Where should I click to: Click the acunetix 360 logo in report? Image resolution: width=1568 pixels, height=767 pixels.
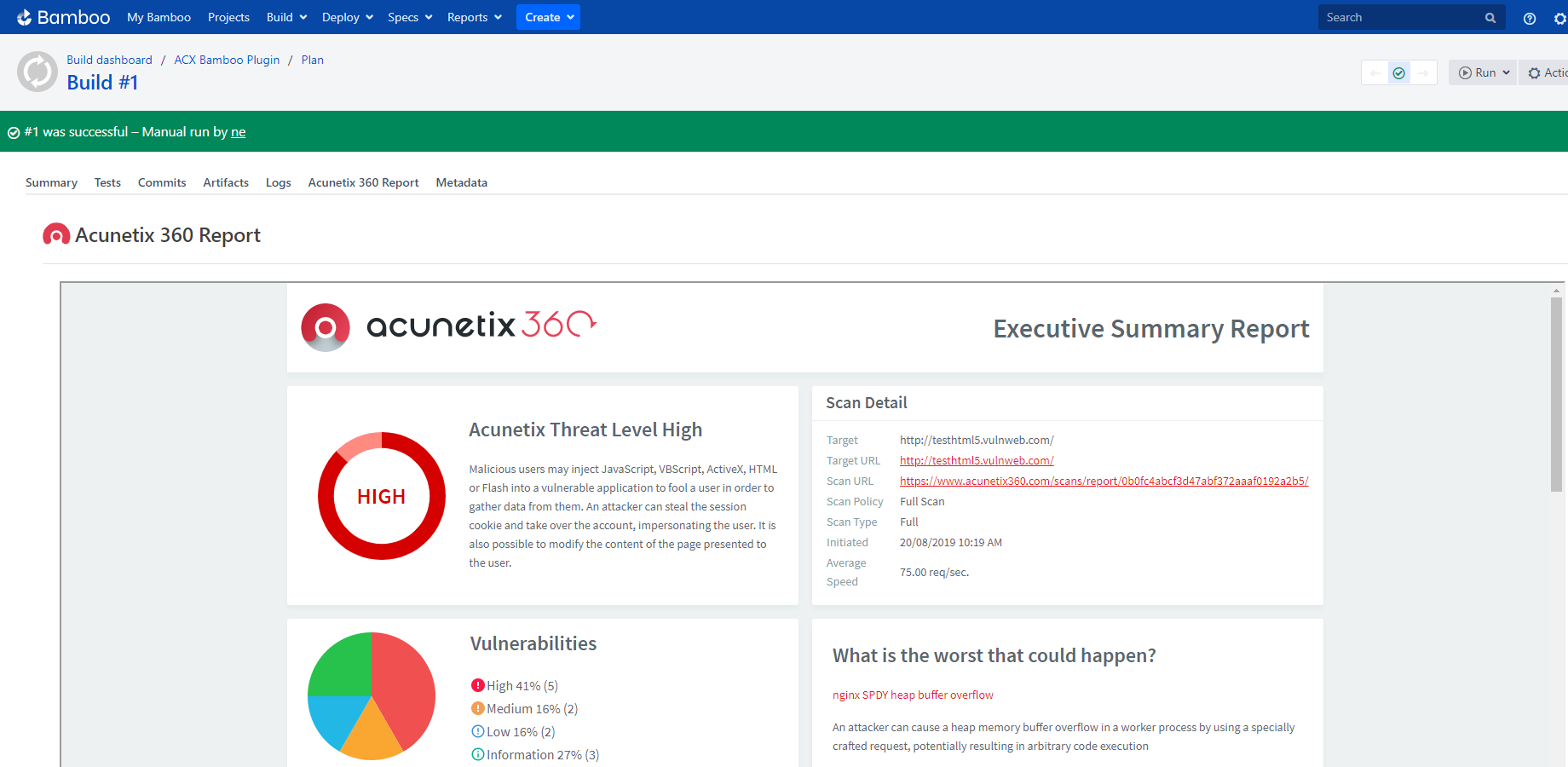pyautogui.click(x=449, y=326)
